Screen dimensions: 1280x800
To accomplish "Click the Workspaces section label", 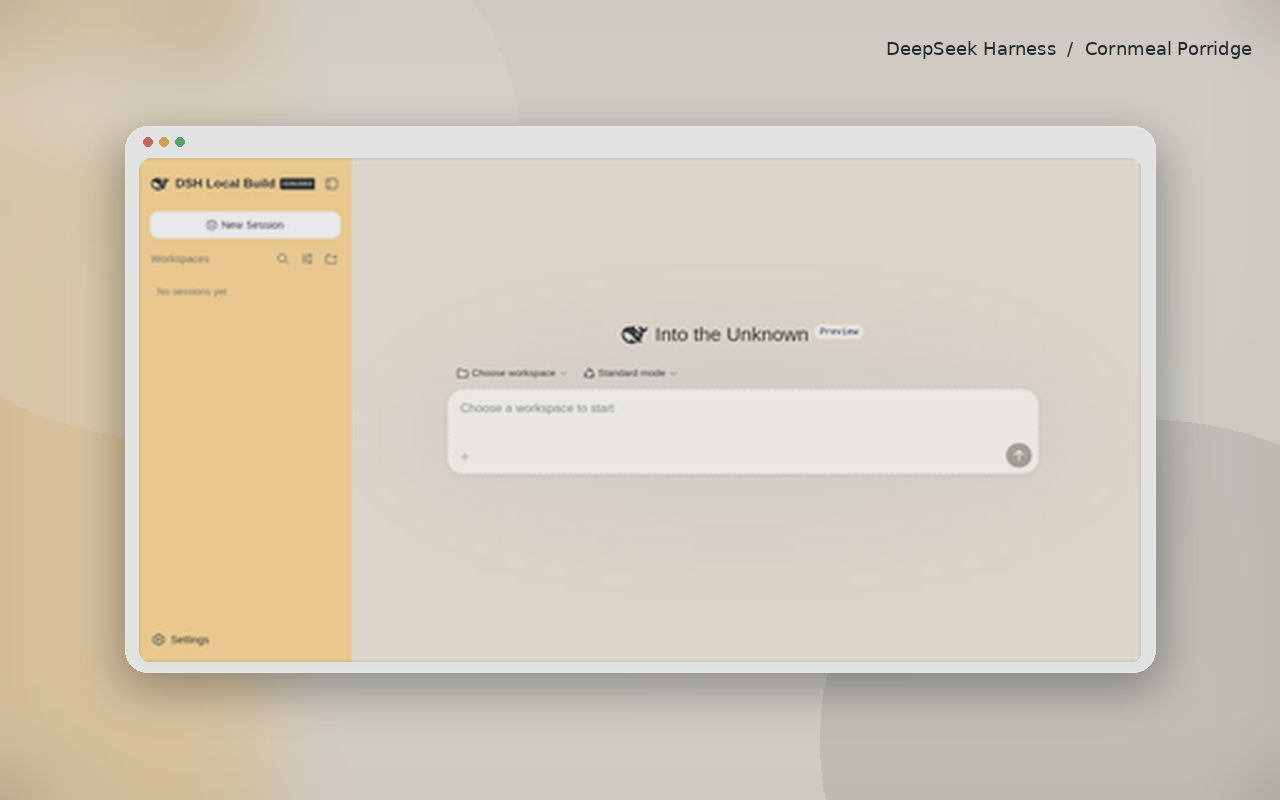I will tap(180, 259).
